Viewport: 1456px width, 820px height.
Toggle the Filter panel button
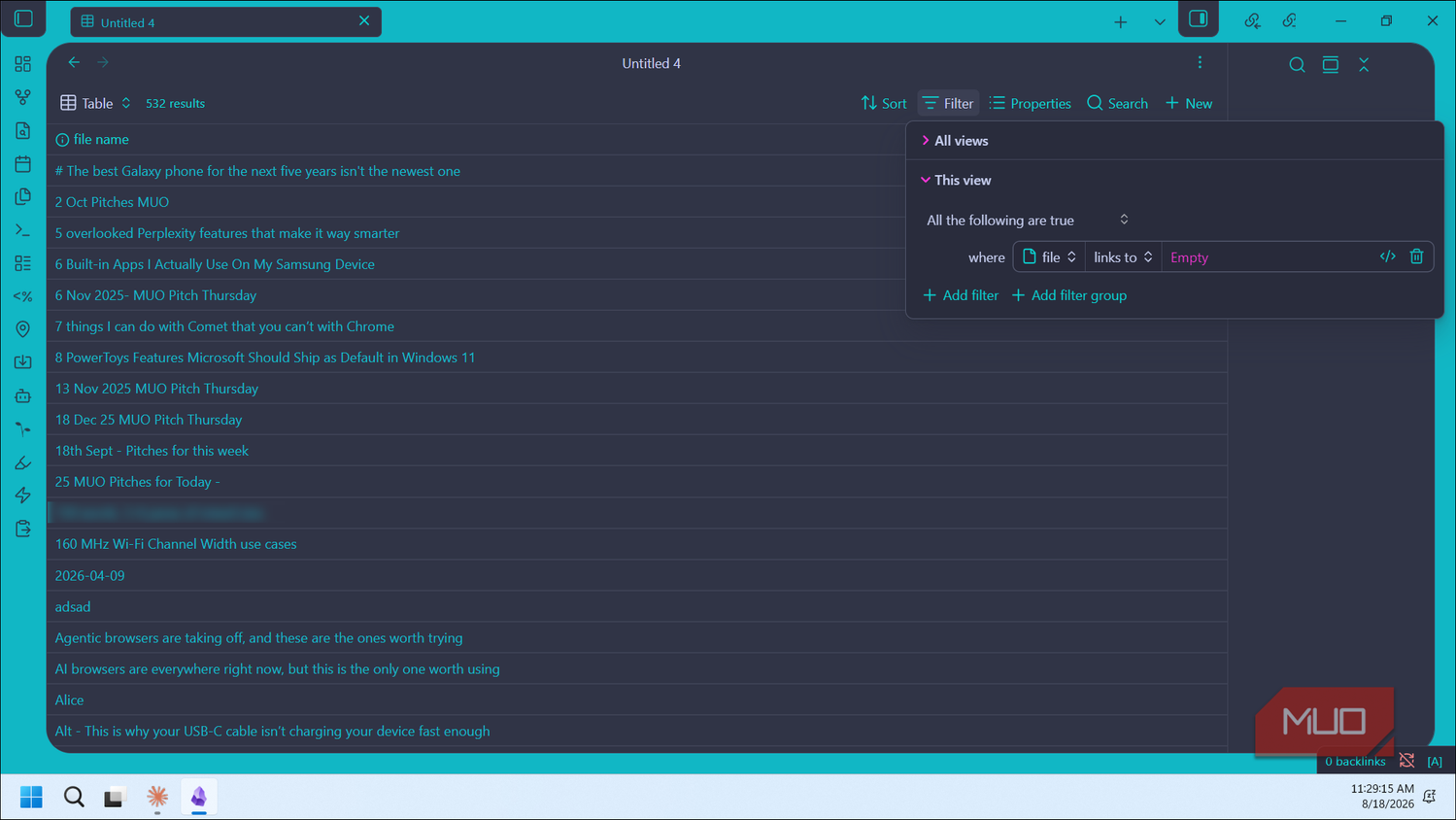click(948, 103)
